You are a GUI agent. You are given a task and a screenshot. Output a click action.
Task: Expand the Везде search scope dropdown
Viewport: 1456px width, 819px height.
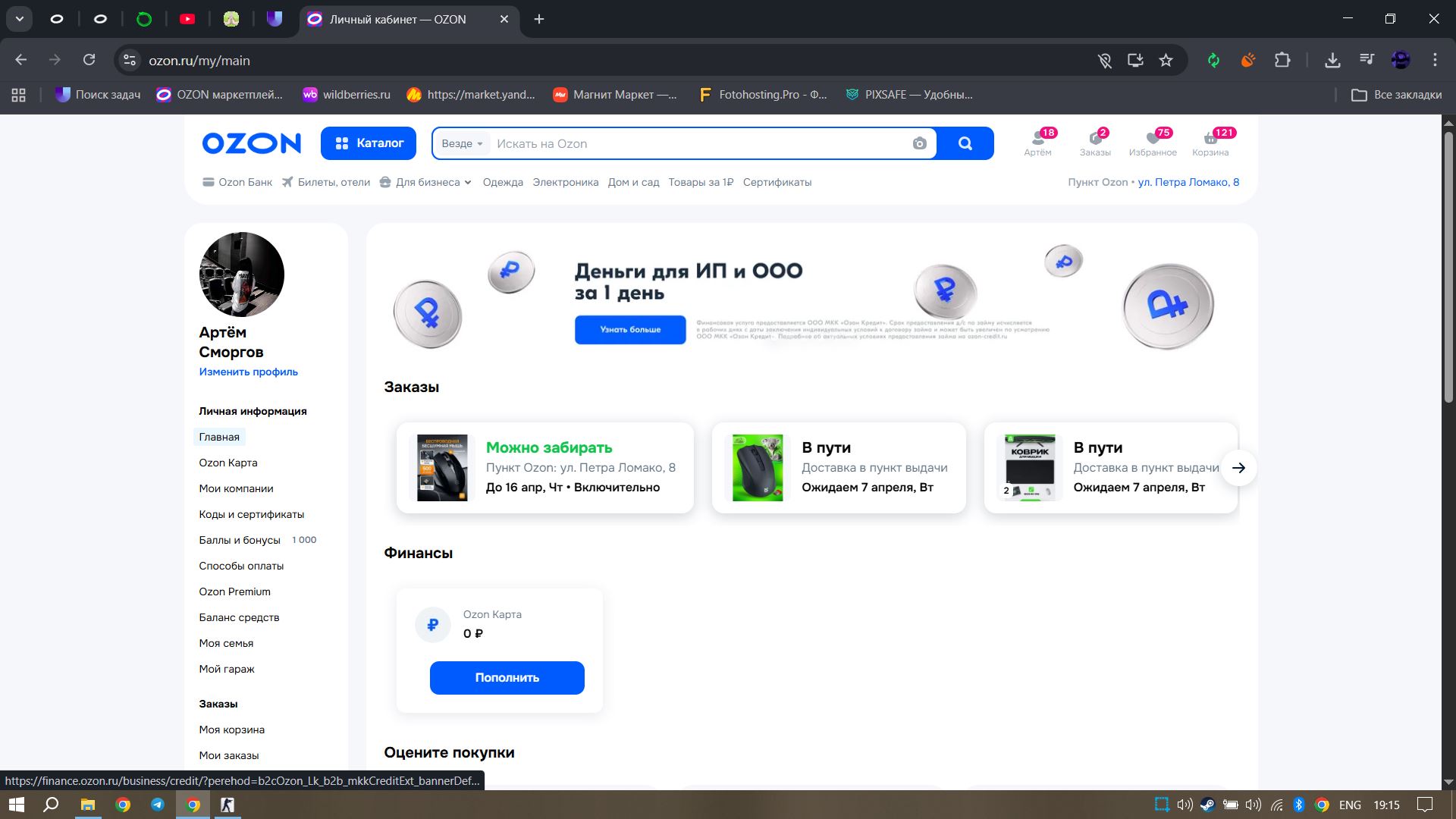click(x=462, y=143)
